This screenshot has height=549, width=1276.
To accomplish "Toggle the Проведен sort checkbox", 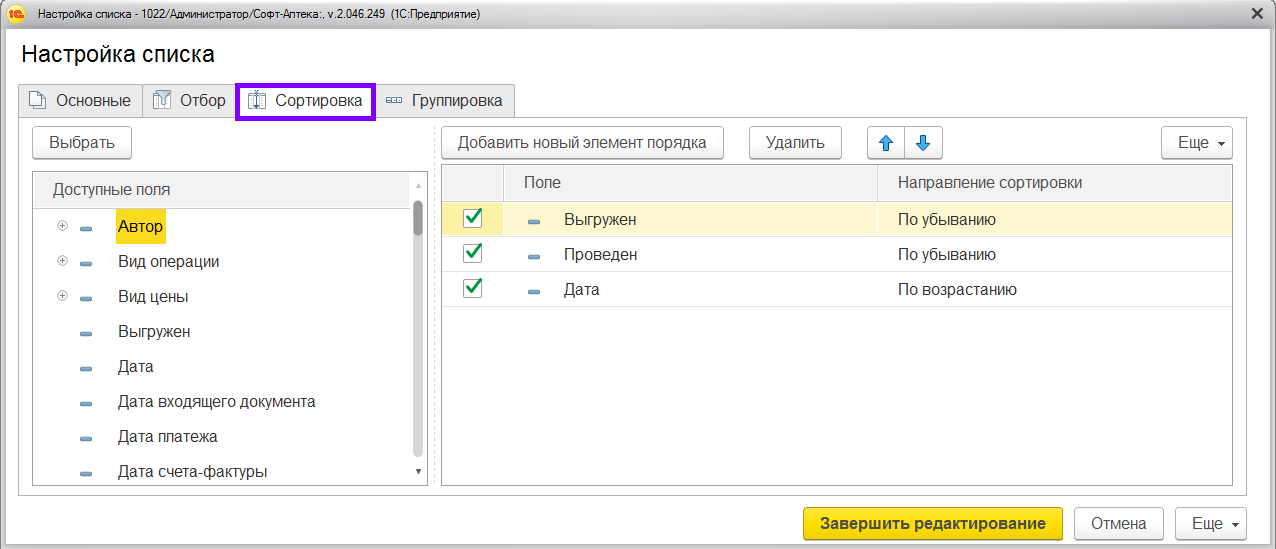I will pyautogui.click(x=473, y=254).
